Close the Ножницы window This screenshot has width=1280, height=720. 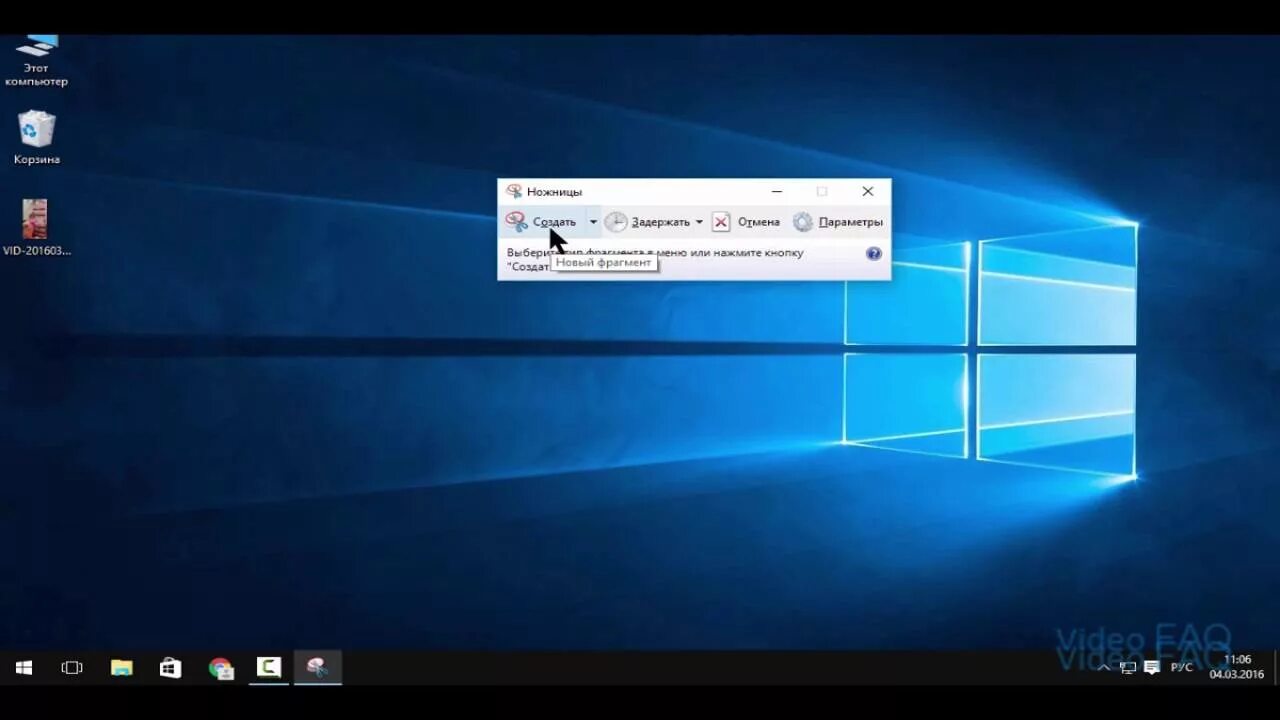(868, 191)
